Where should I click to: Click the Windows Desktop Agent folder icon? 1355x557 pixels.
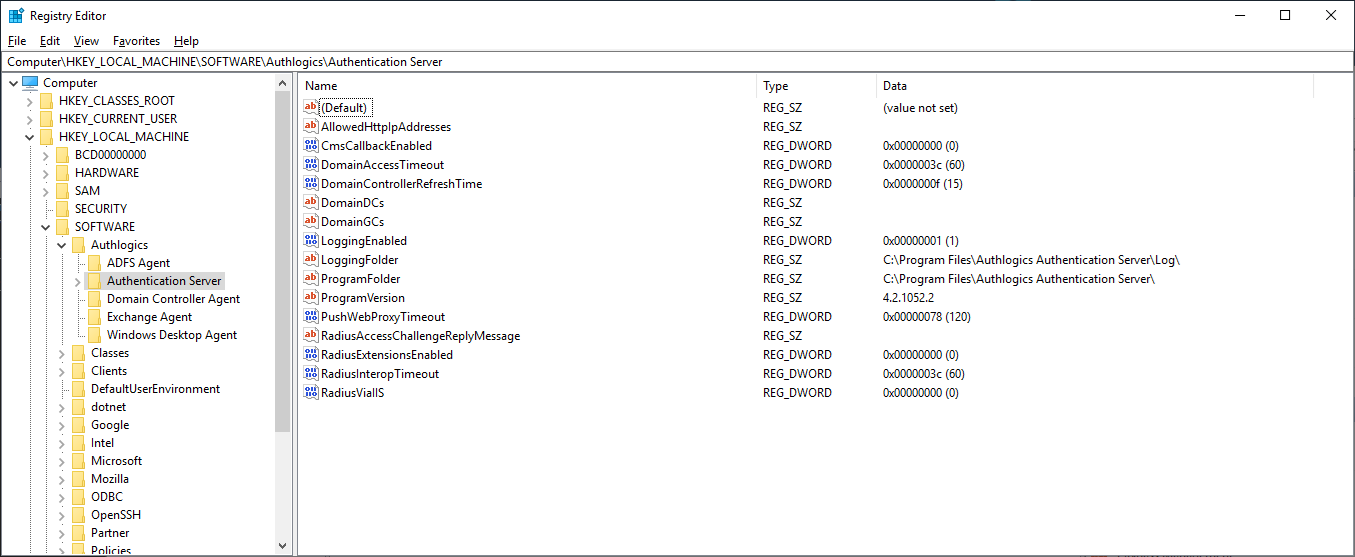tap(94, 335)
